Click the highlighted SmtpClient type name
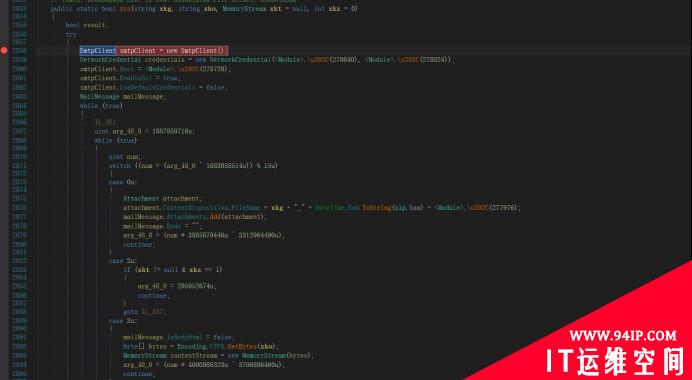 click(98, 51)
